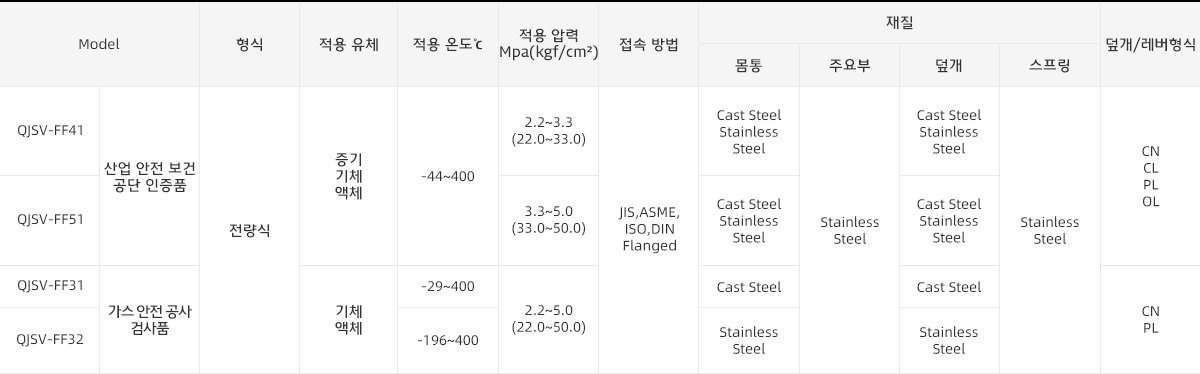
Task: Click the 몸통 sub-header
Action: point(749,66)
